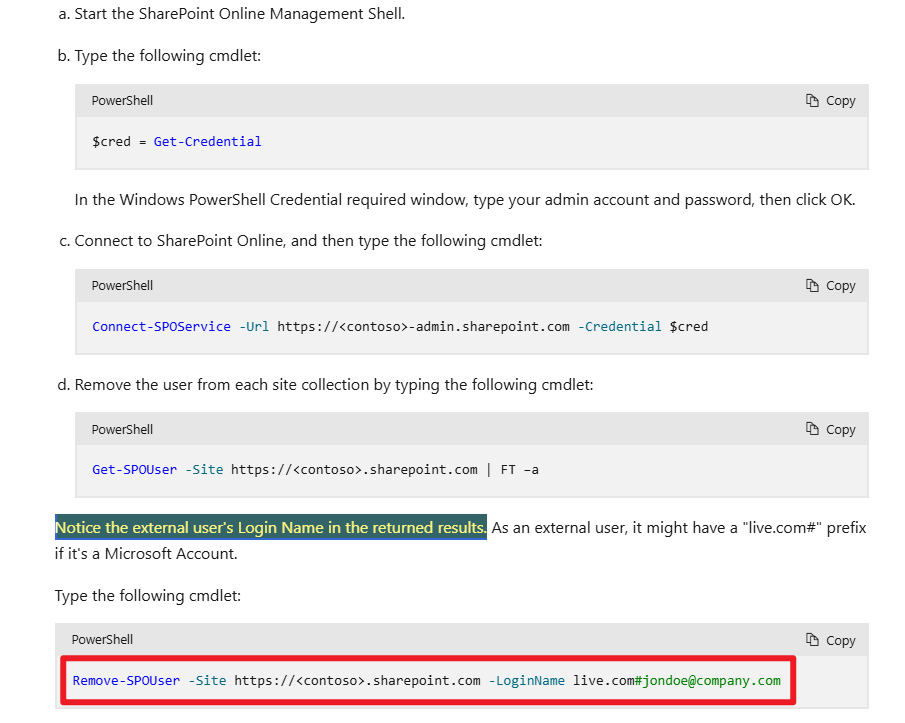Click the PowerShell label above Remove-SPOUser
This screenshot has height=723, width=905.
pyautogui.click(x=102, y=639)
